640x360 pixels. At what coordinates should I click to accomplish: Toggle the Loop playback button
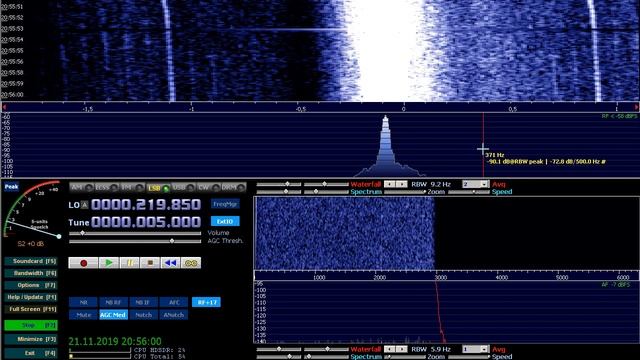point(191,263)
